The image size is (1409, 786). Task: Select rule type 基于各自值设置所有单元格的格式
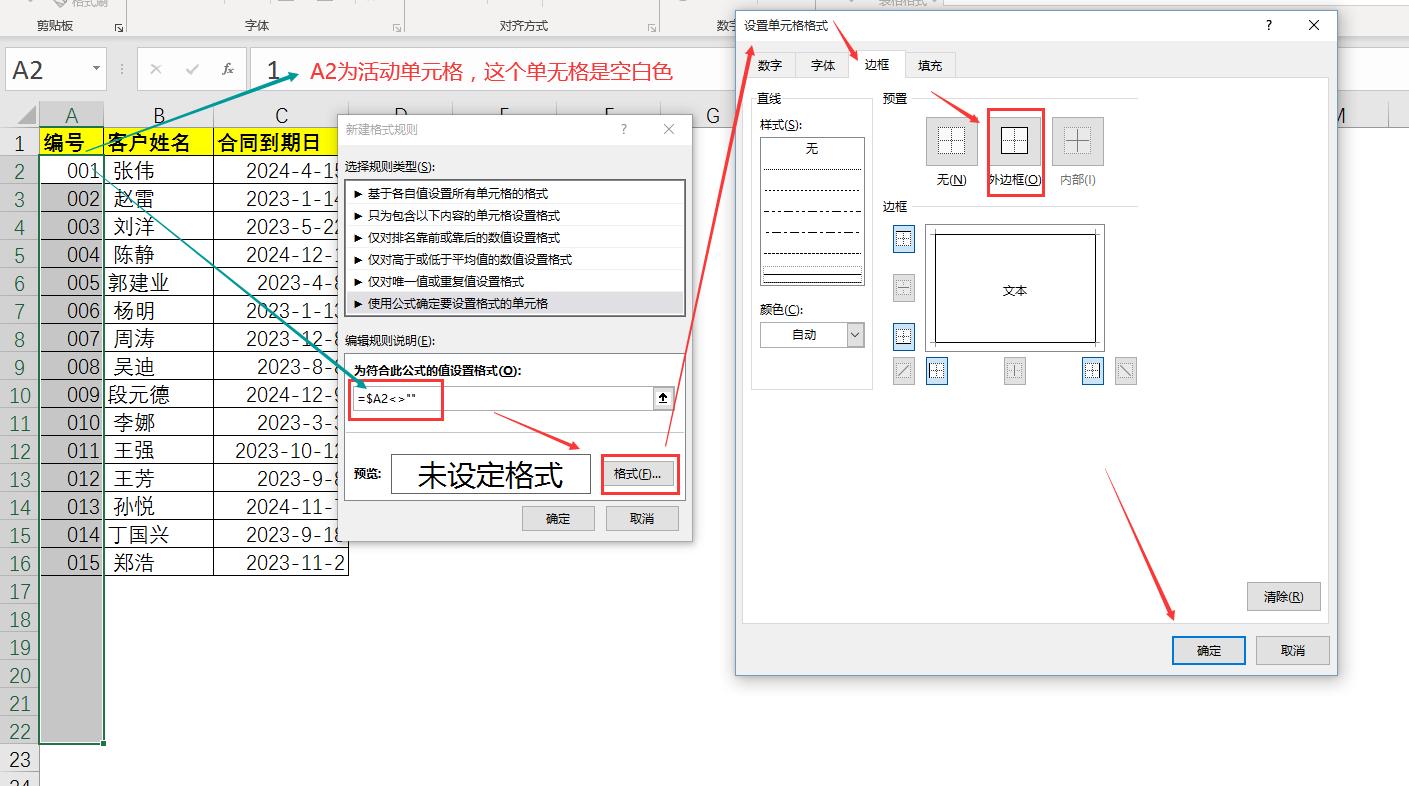(x=515, y=193)
